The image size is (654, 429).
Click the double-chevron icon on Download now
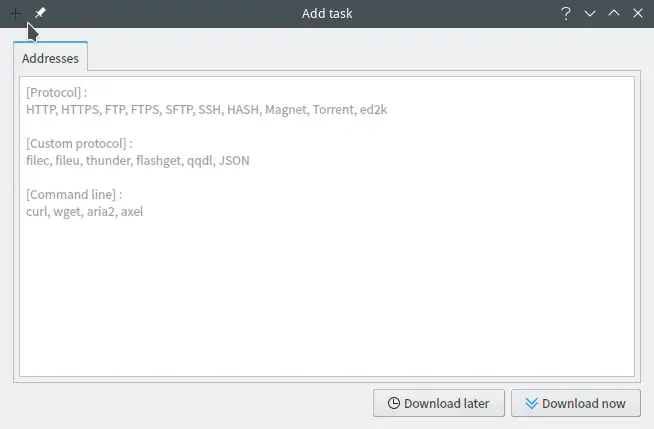coord(530,403)
